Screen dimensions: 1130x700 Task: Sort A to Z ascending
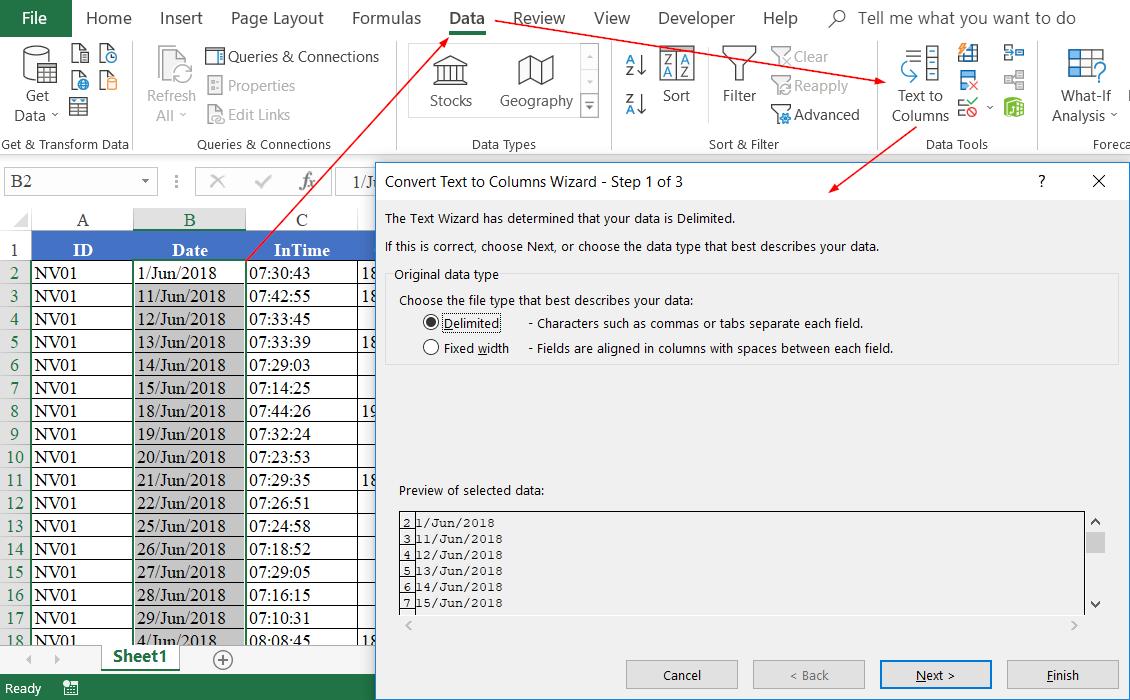coord(635,65)
